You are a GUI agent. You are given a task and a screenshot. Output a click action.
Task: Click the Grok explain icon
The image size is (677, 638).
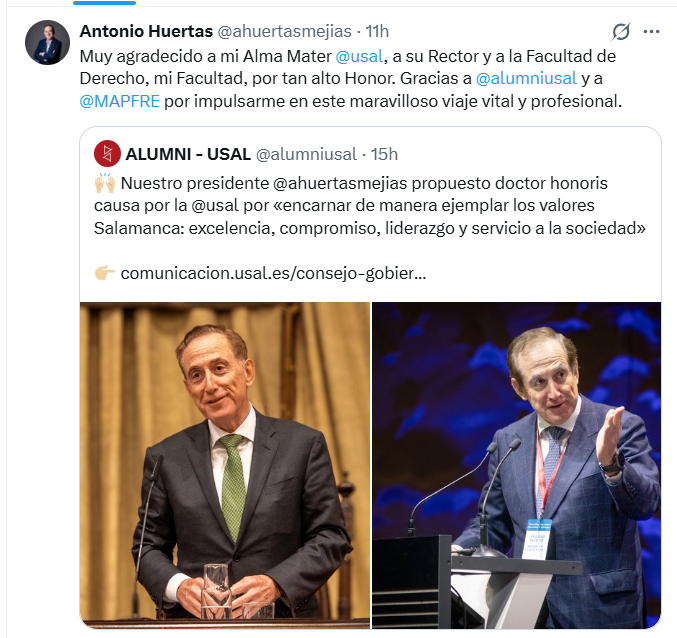point(621,32)
